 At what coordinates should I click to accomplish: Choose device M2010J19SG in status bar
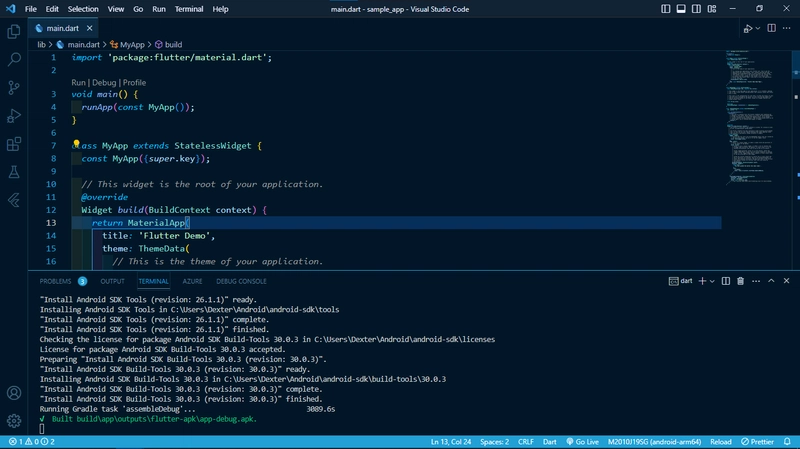pyautogui.click(x=654, y=441)
